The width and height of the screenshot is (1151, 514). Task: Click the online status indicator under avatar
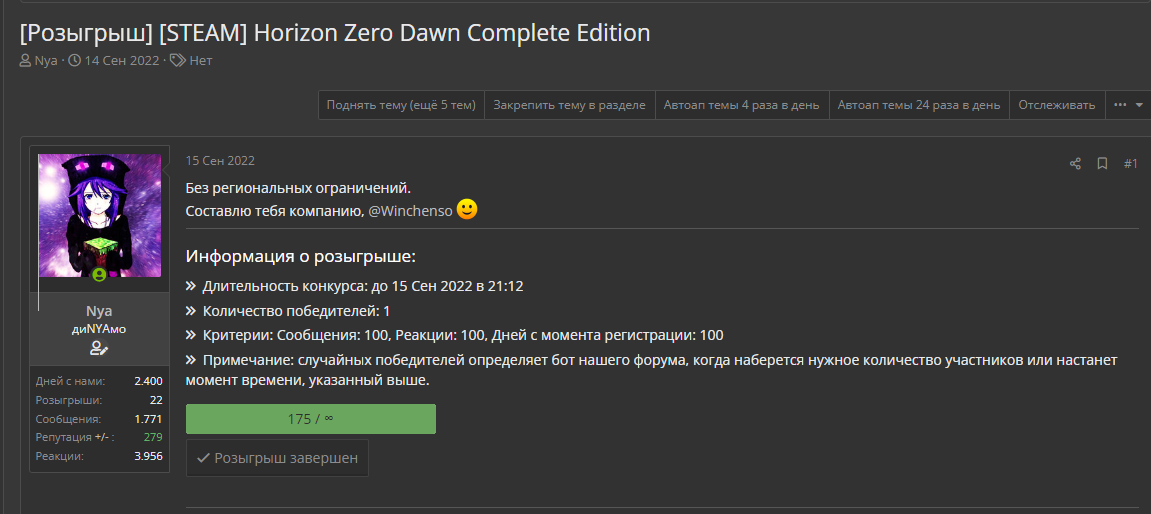pos(99,275)
